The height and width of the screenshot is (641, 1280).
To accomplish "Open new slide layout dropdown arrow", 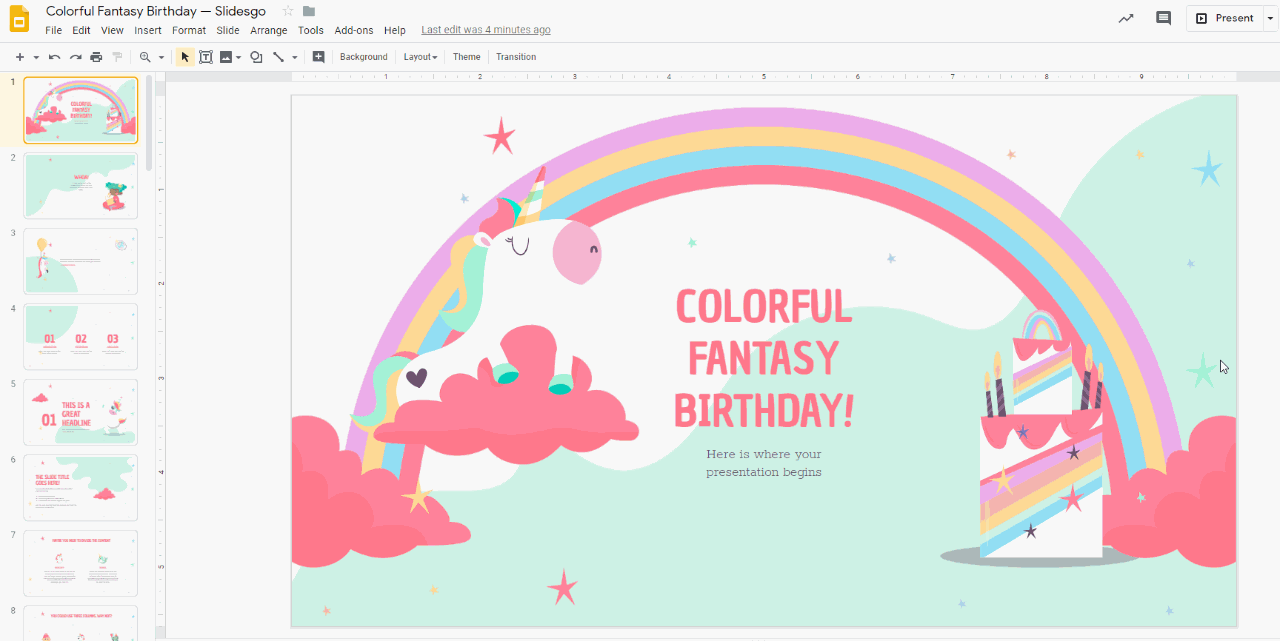I will point(36,57).
